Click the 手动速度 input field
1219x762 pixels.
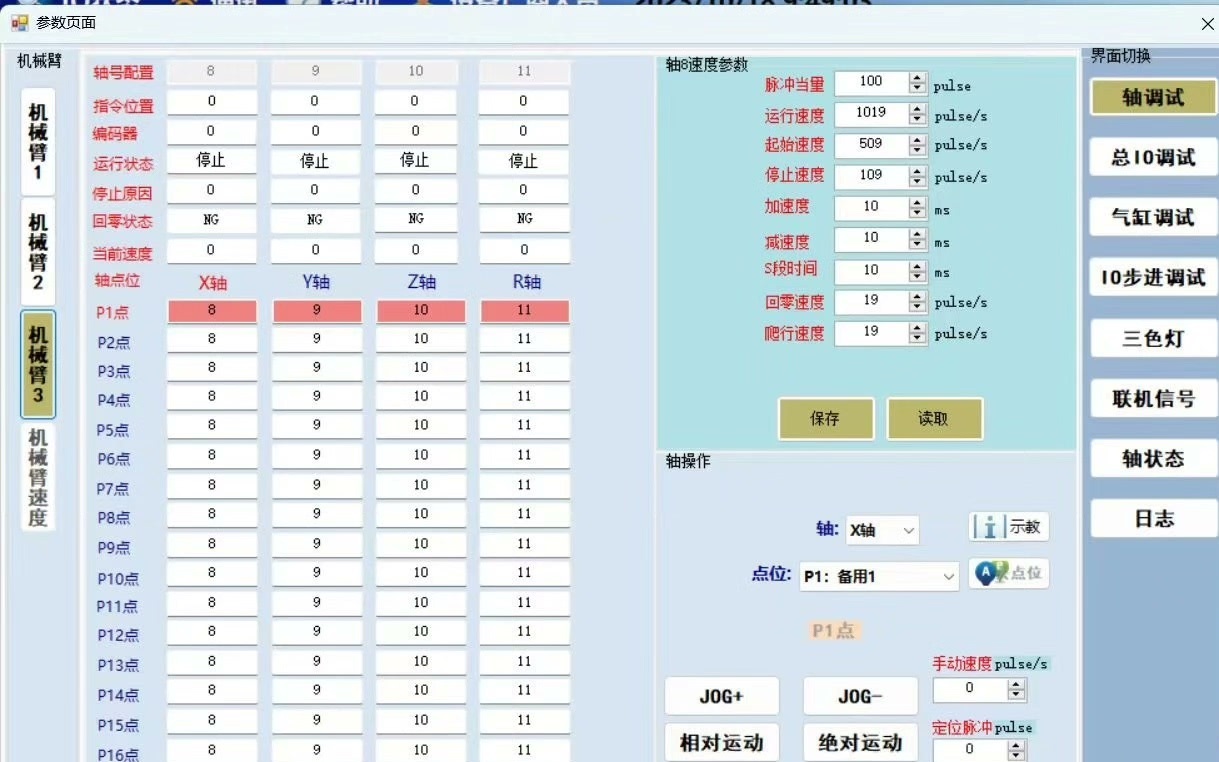pyautogui.click(x=970, y=689)
